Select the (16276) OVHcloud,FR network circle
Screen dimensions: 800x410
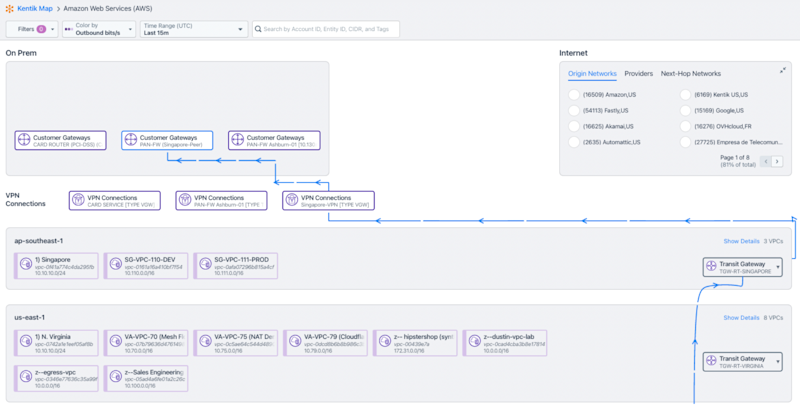[685, 126]
